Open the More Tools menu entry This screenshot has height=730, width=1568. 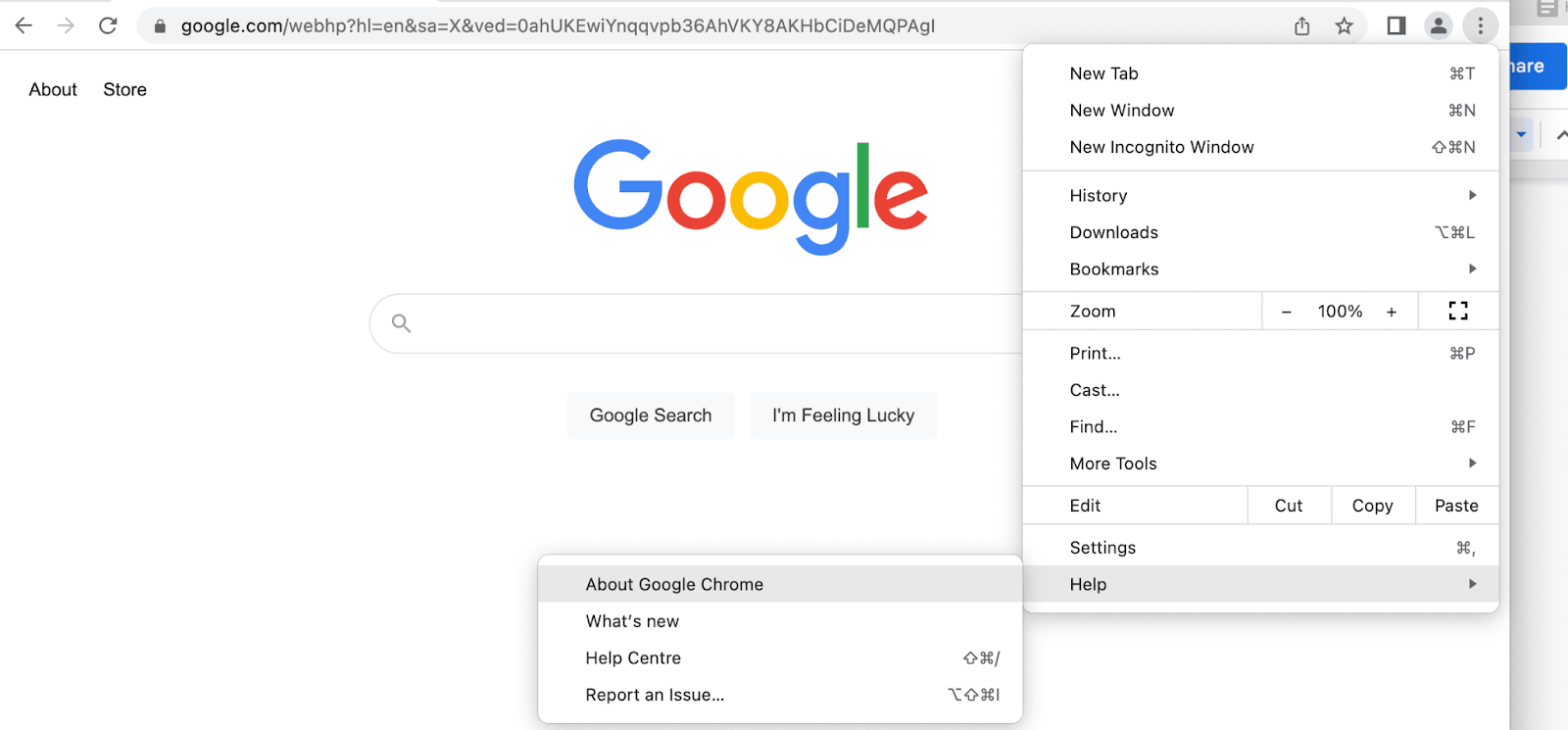[1260, 463]
